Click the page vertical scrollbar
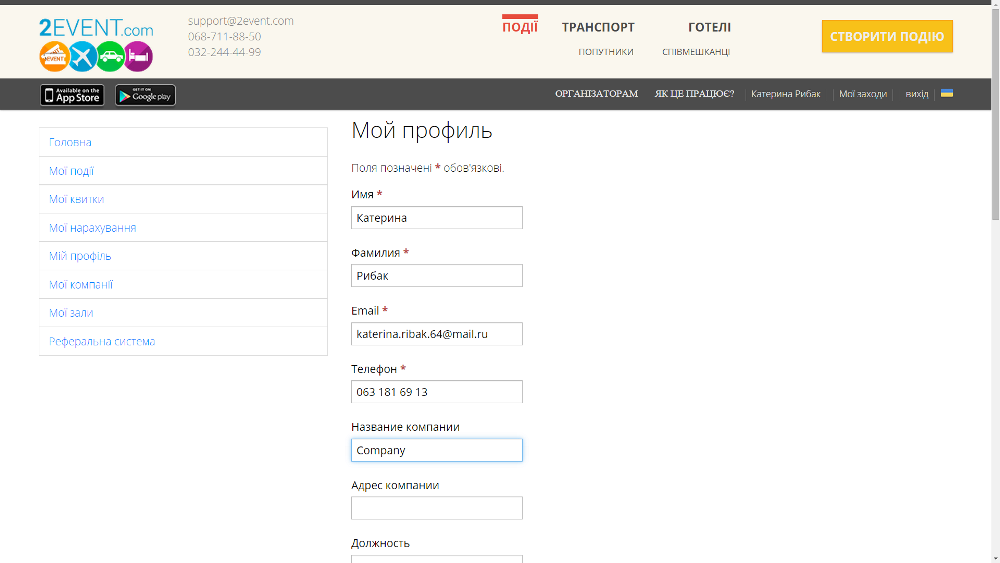 coord(994,300)
